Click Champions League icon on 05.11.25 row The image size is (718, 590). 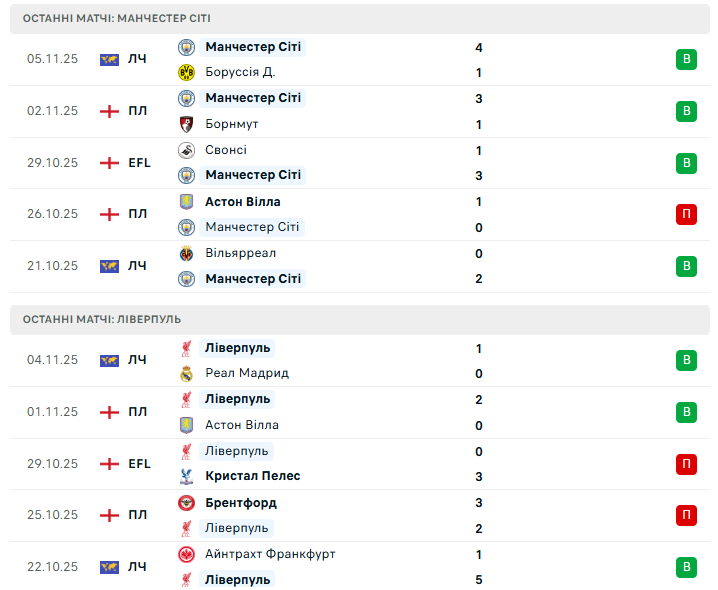[110, 60]
